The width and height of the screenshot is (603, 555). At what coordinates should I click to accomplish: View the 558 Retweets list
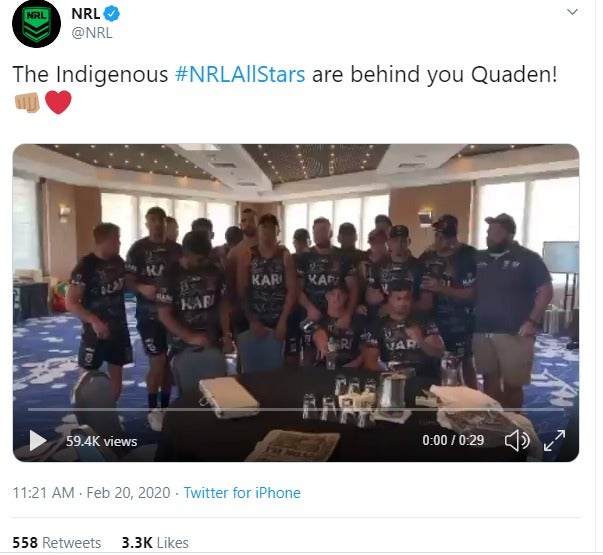tap(57, 543)
